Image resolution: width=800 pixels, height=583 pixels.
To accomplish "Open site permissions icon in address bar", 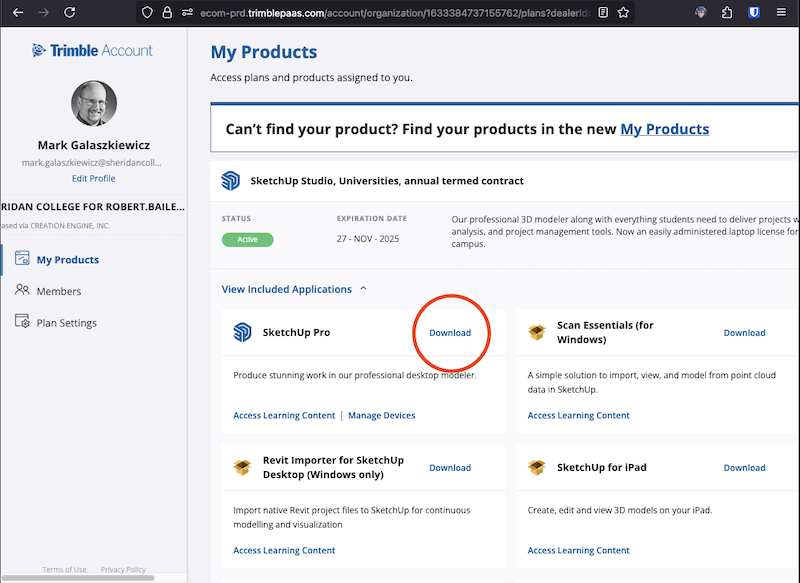I will tap(189, 13).
